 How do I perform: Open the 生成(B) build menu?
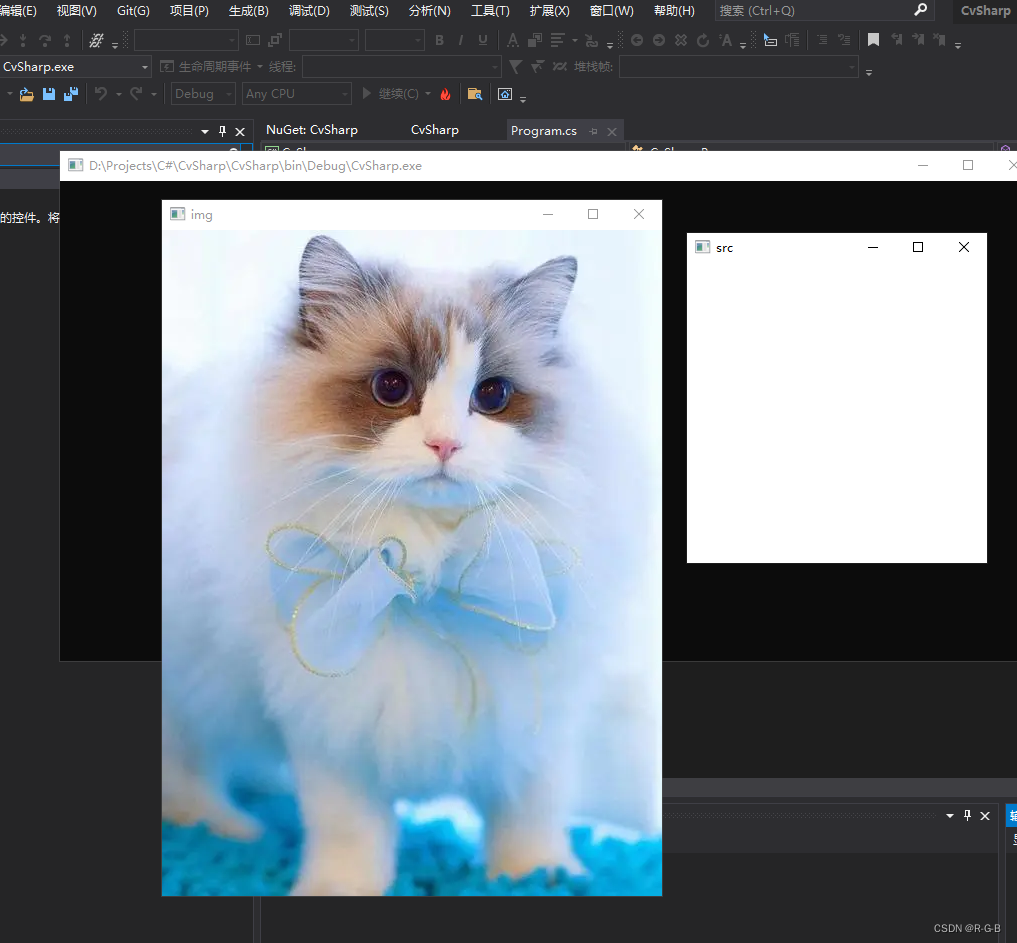tap(248, 11)
